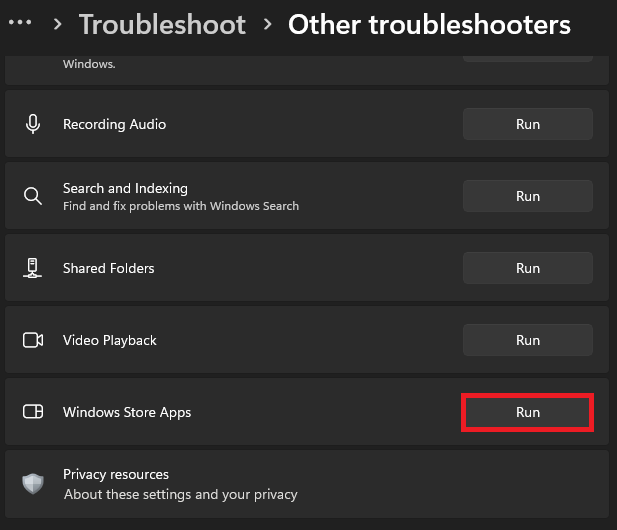The width and height of the screenshot is (617, 530).
Task: Run the Video Playback troubleshooter
Action: [527, 340]
